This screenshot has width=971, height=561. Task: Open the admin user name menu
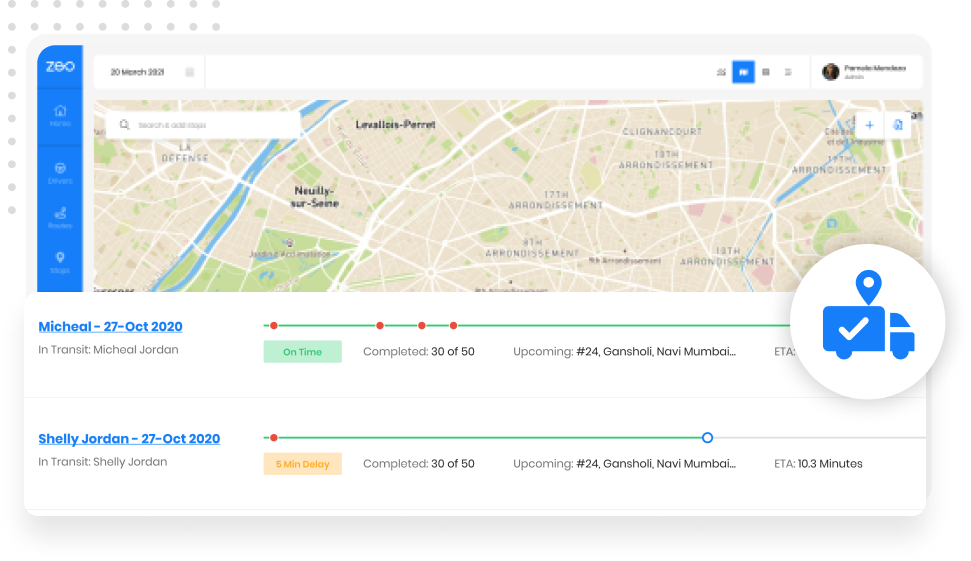point(874,71)
